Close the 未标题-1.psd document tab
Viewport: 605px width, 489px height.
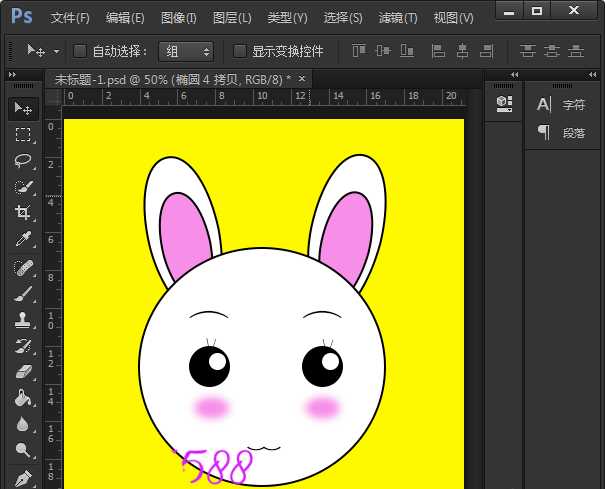(302, 78)
